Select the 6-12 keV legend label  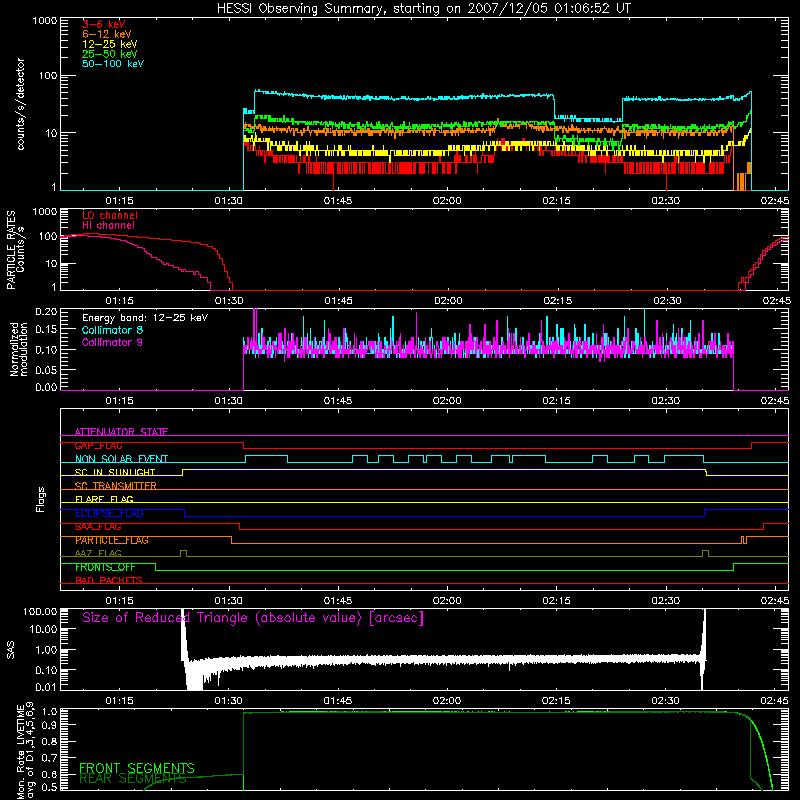tap(107, 34)
